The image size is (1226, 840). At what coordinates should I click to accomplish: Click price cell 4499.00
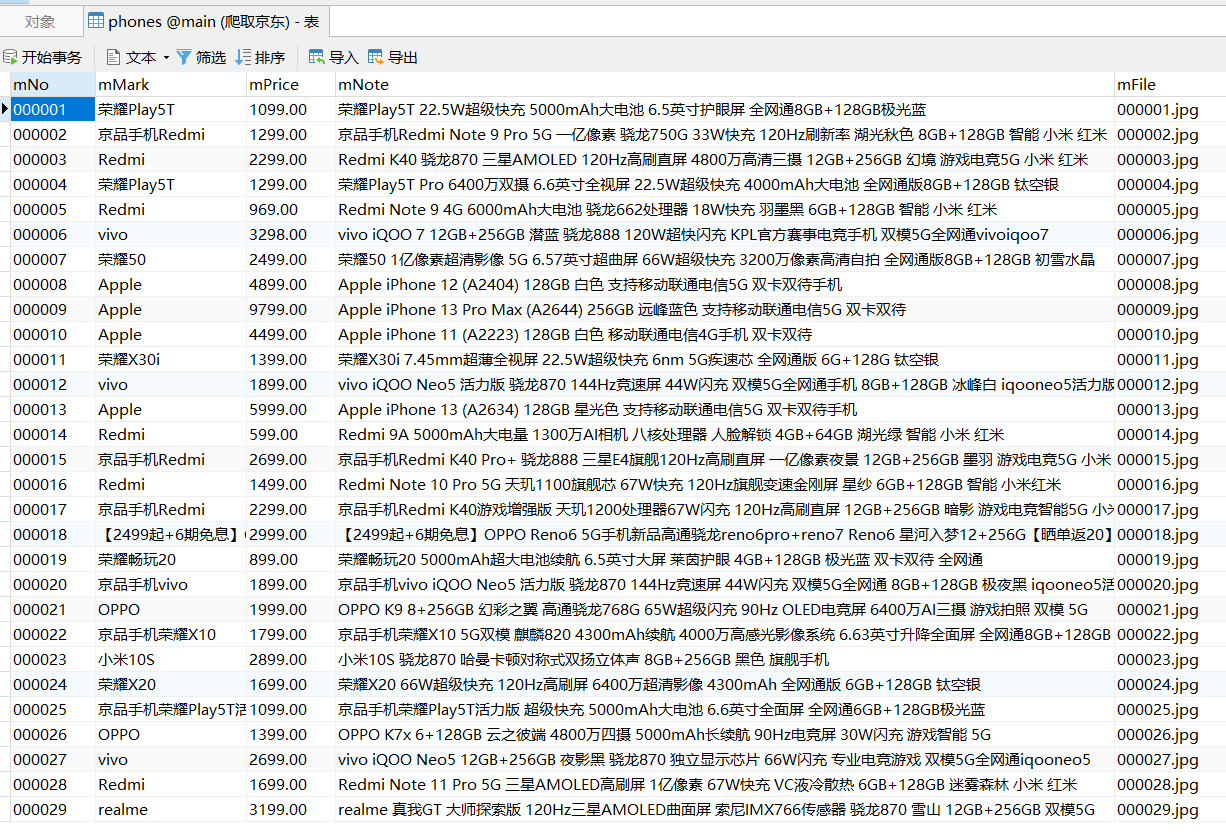[x=291, y=334]
